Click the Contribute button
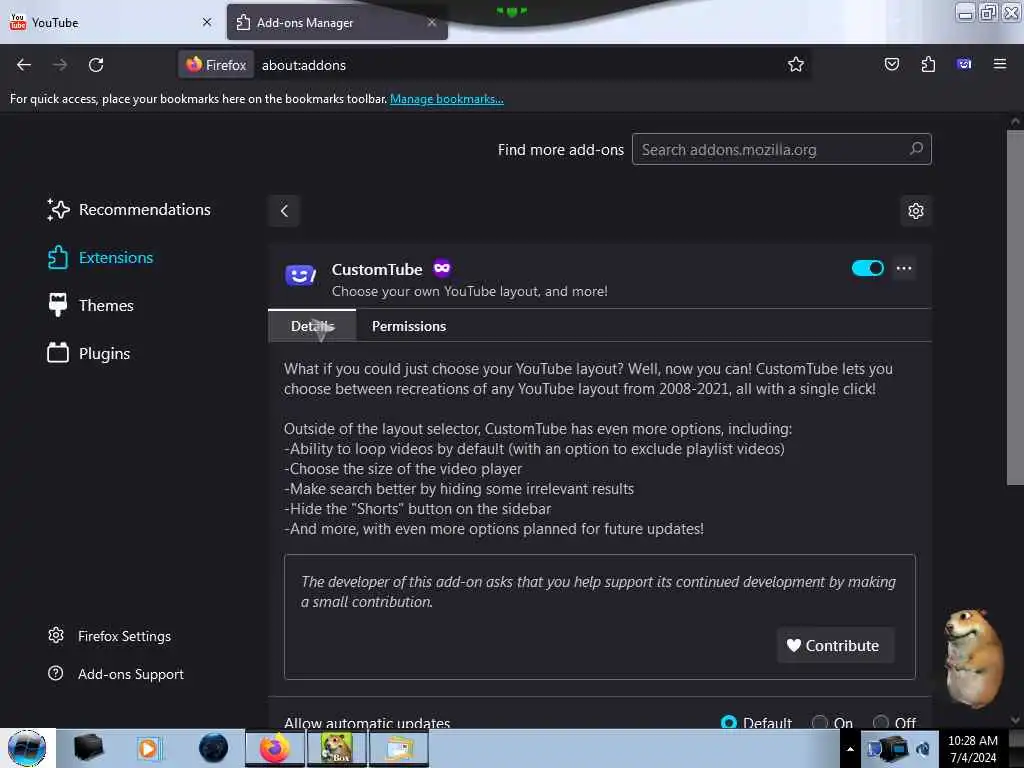This screenshot has height=768, width=1024. click(835, 645)
